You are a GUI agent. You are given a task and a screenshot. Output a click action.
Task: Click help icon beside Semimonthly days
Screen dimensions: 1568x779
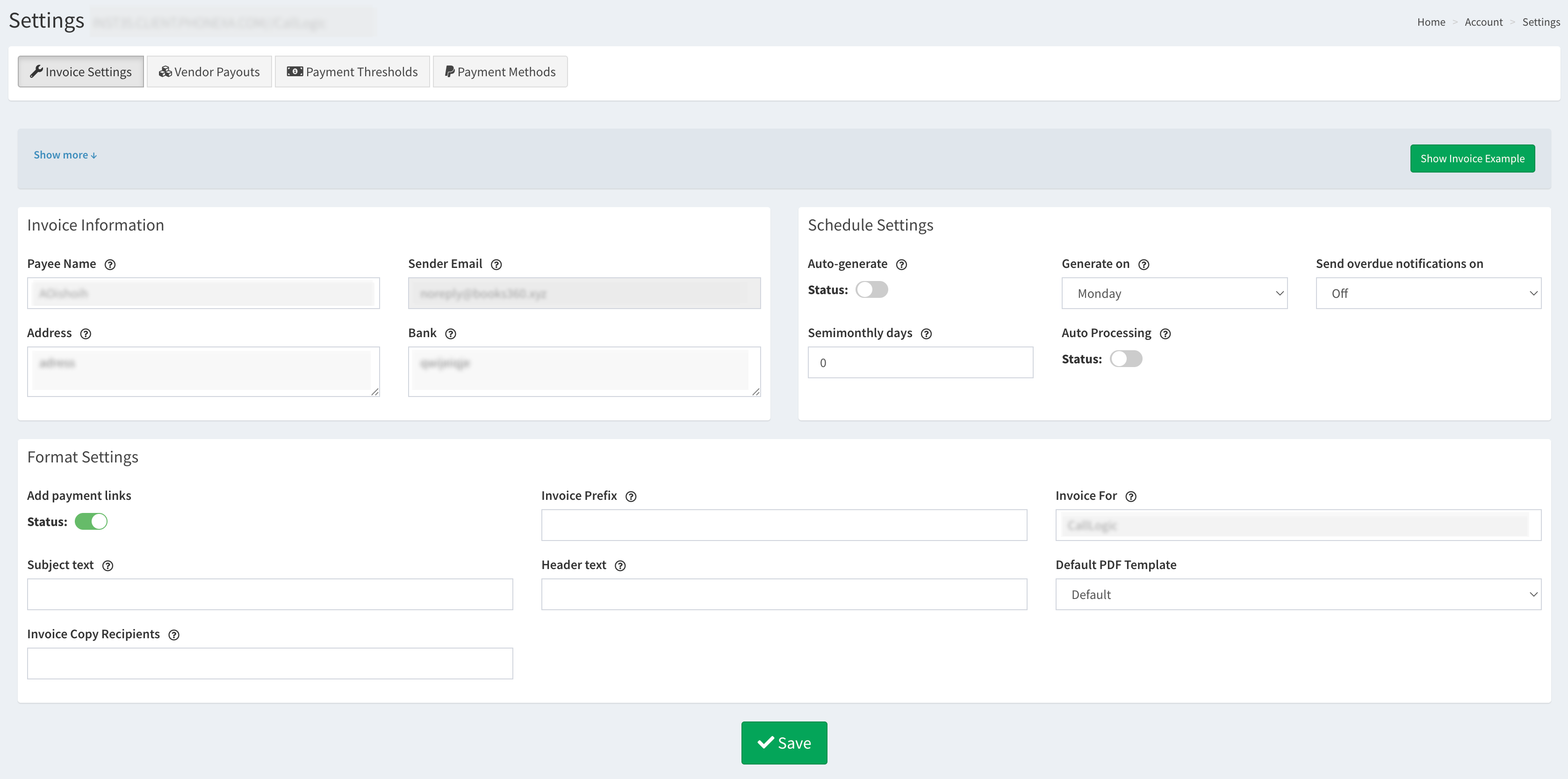pos(926,334)
